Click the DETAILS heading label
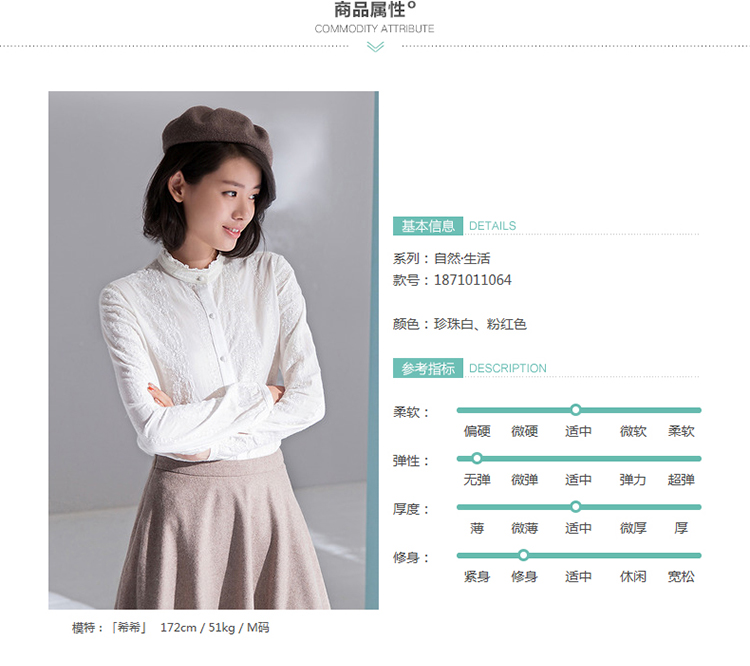Viewport: 750px width, 666px height. 492,226
